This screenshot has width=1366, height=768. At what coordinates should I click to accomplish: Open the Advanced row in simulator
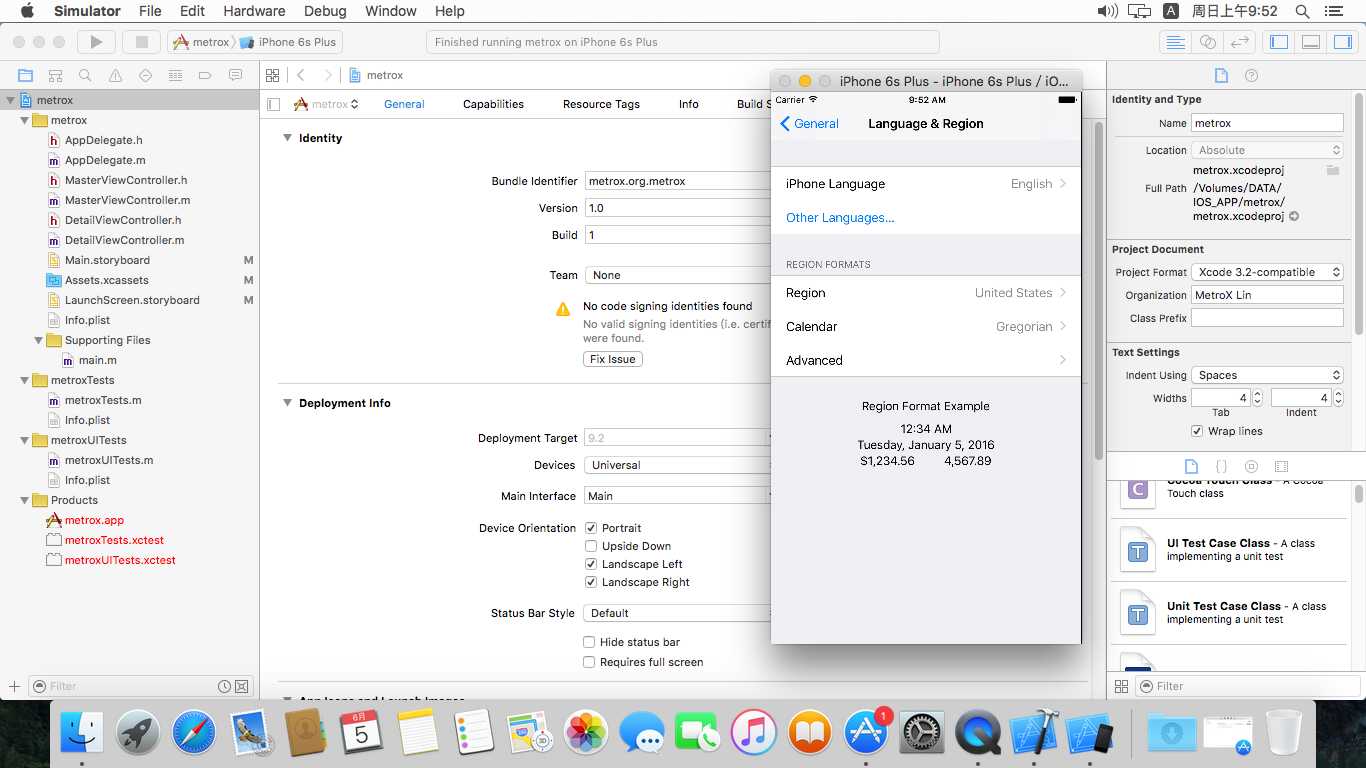click(926, 360)
